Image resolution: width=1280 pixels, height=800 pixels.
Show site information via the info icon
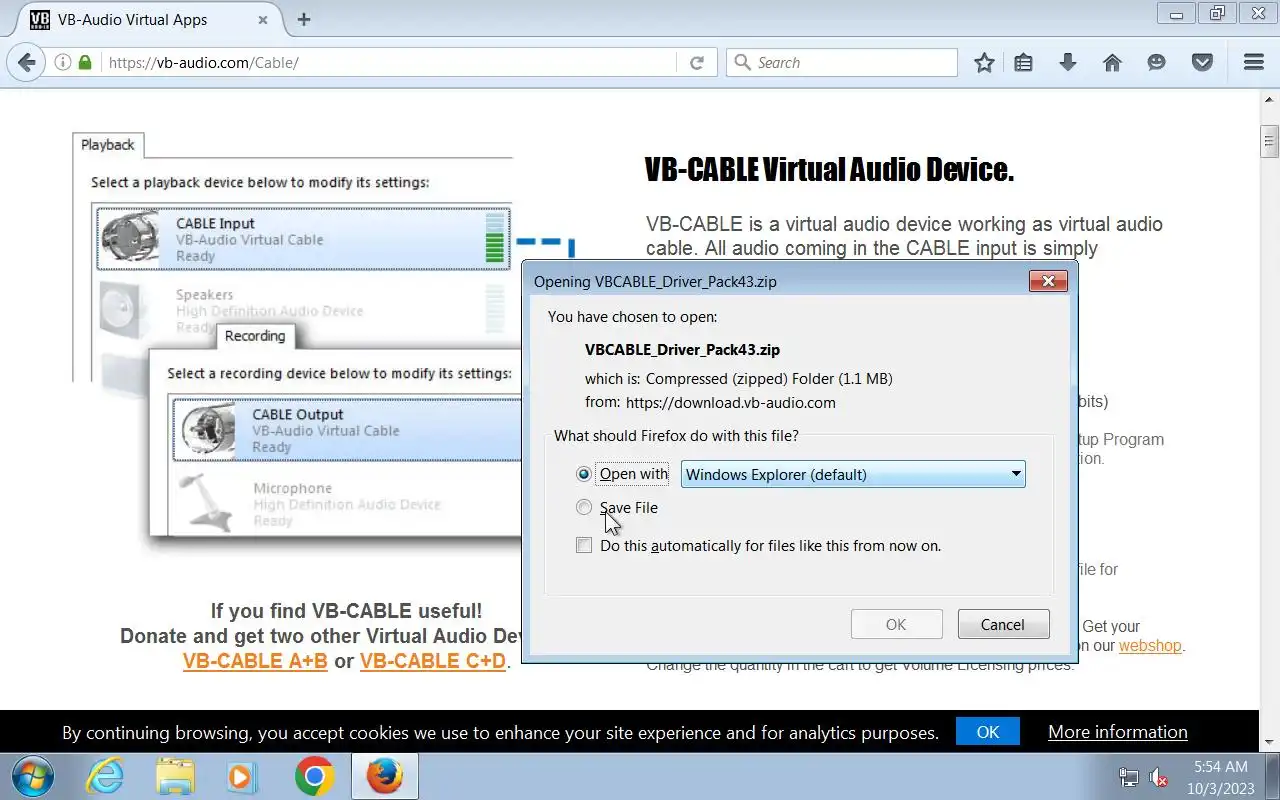click(x=63, y=62)
